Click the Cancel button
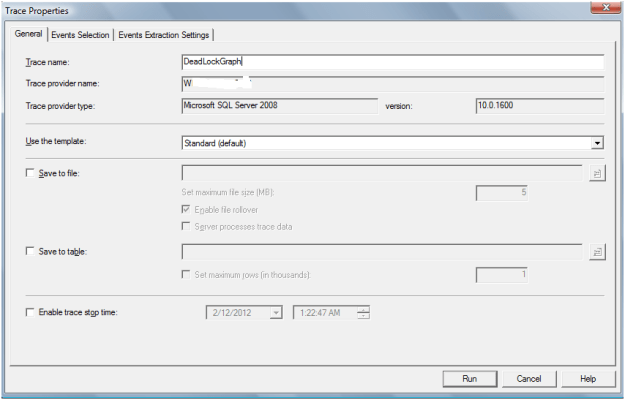 coord(528,379)
